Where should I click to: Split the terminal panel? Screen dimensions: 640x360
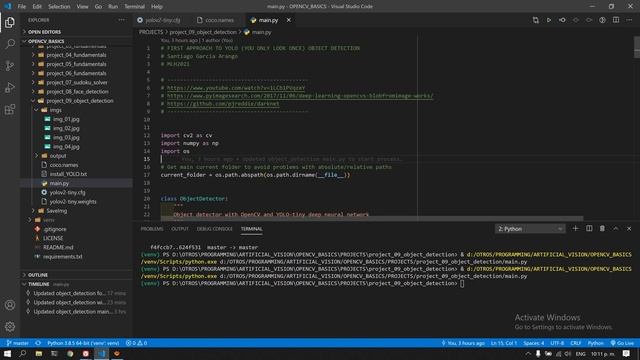click(x=589, y=229)
